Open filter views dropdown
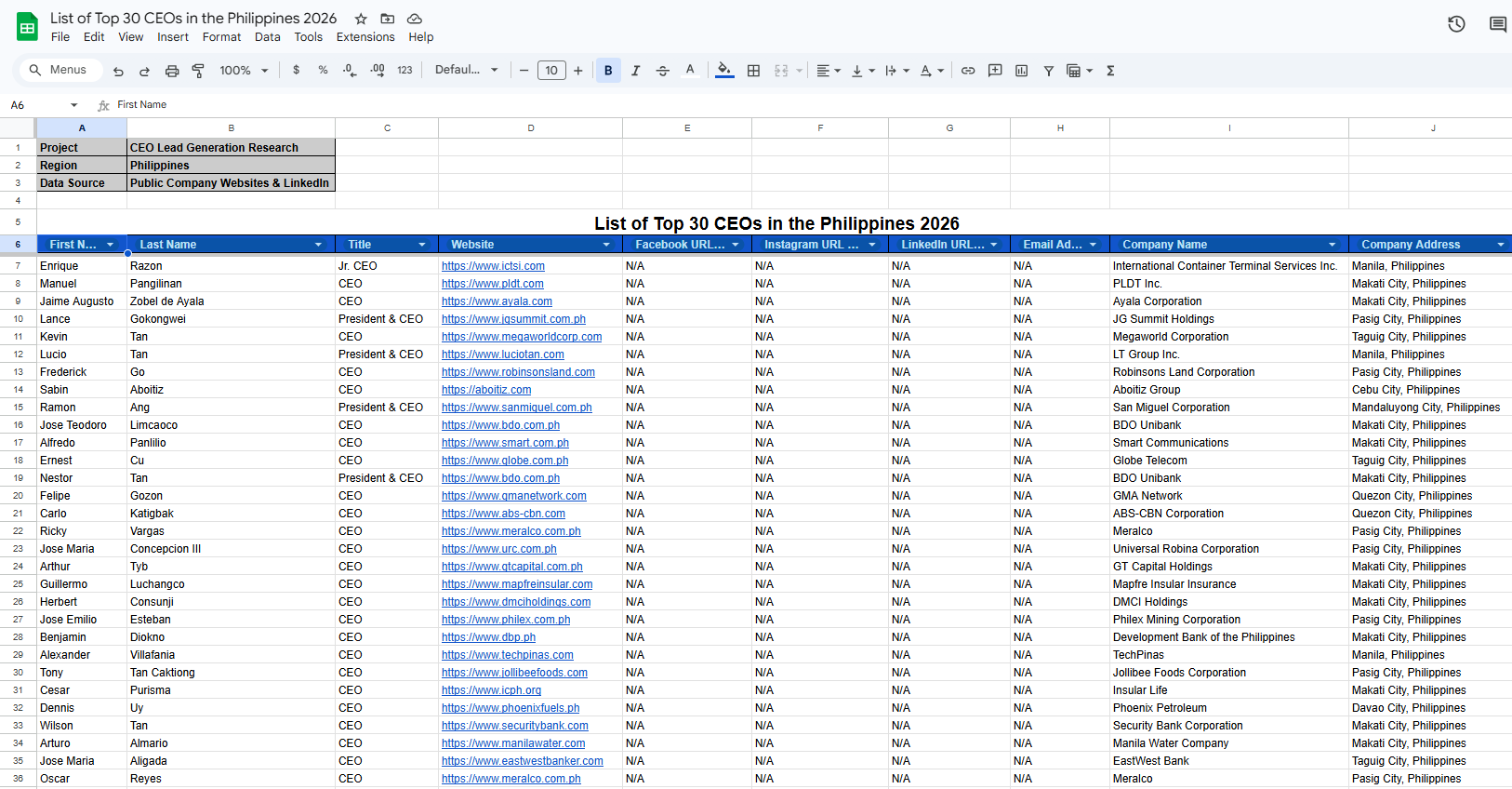 pos(1080,71)
